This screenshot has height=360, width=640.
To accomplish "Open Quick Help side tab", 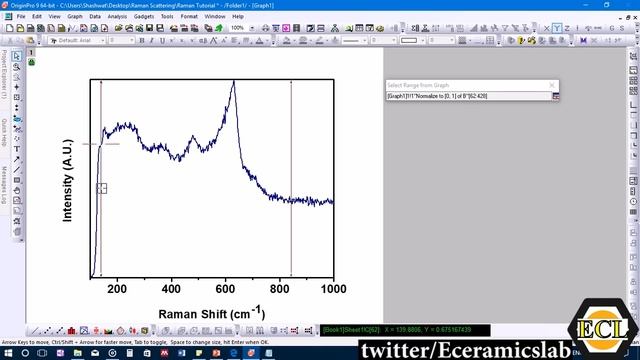I will pos(4,133).
